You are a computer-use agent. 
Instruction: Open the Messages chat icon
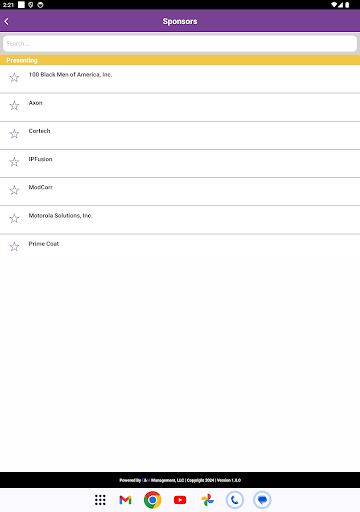262,500
